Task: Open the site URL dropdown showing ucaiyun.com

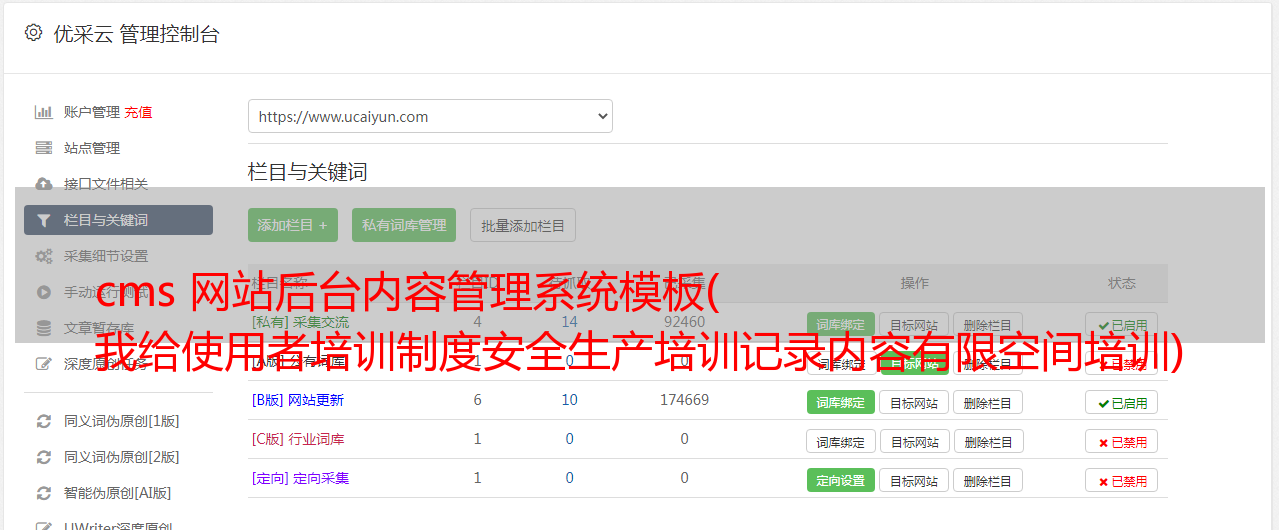Action: (x=430, y=116)
